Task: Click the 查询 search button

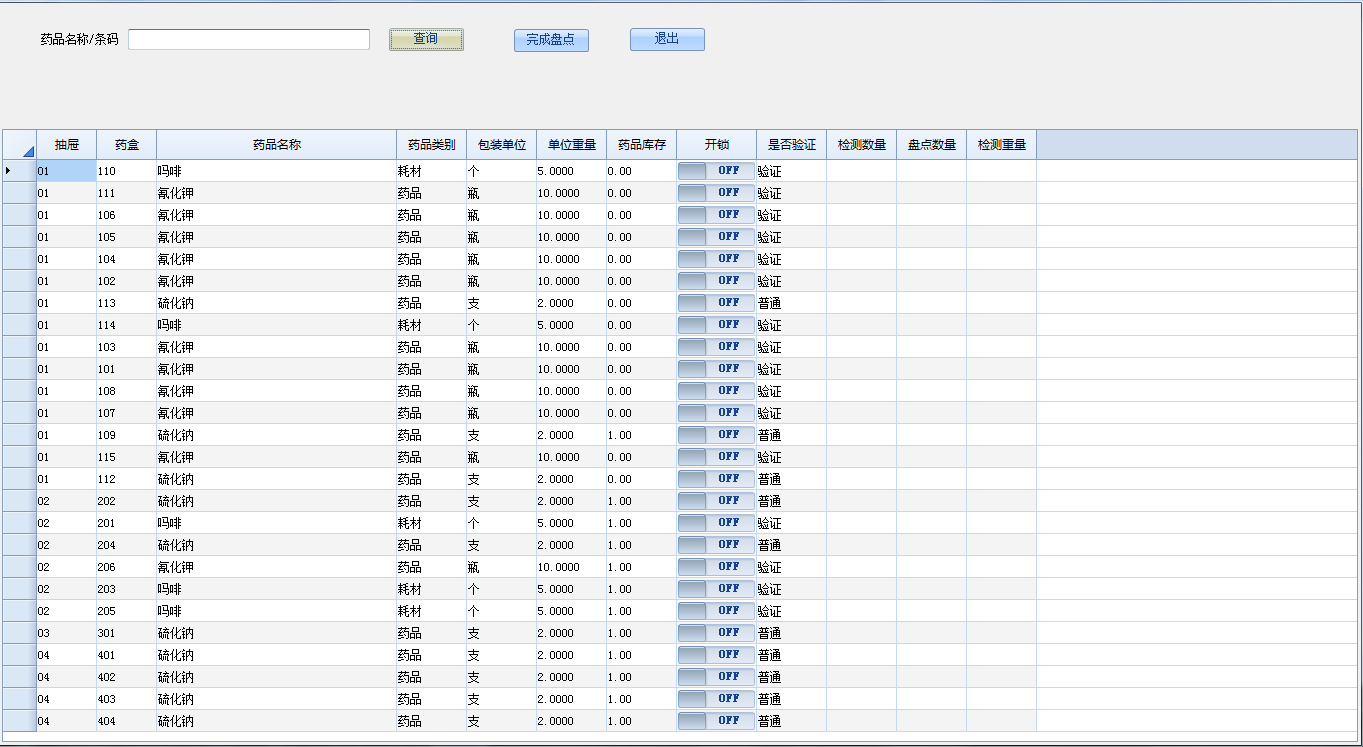Action: [x=426, y=39]
